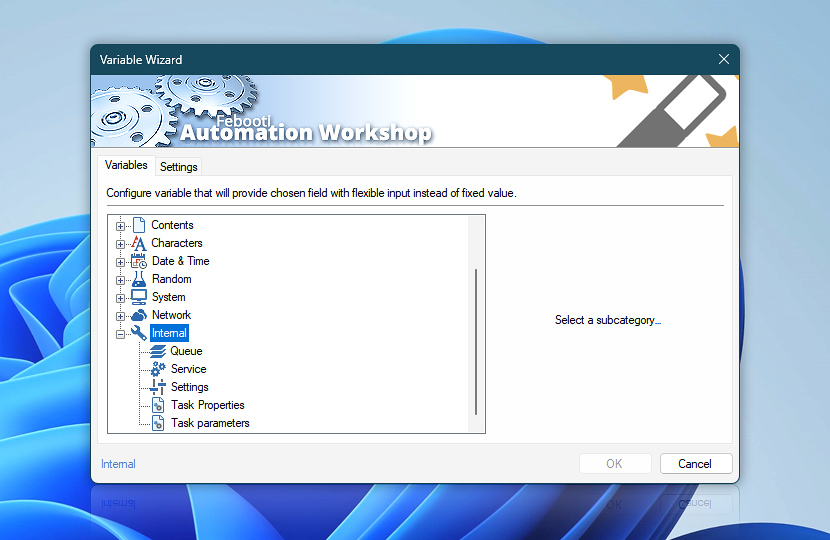Select the highlighted Internal tree item
Viewport: 830px width, 540px height.
(169, 333)
